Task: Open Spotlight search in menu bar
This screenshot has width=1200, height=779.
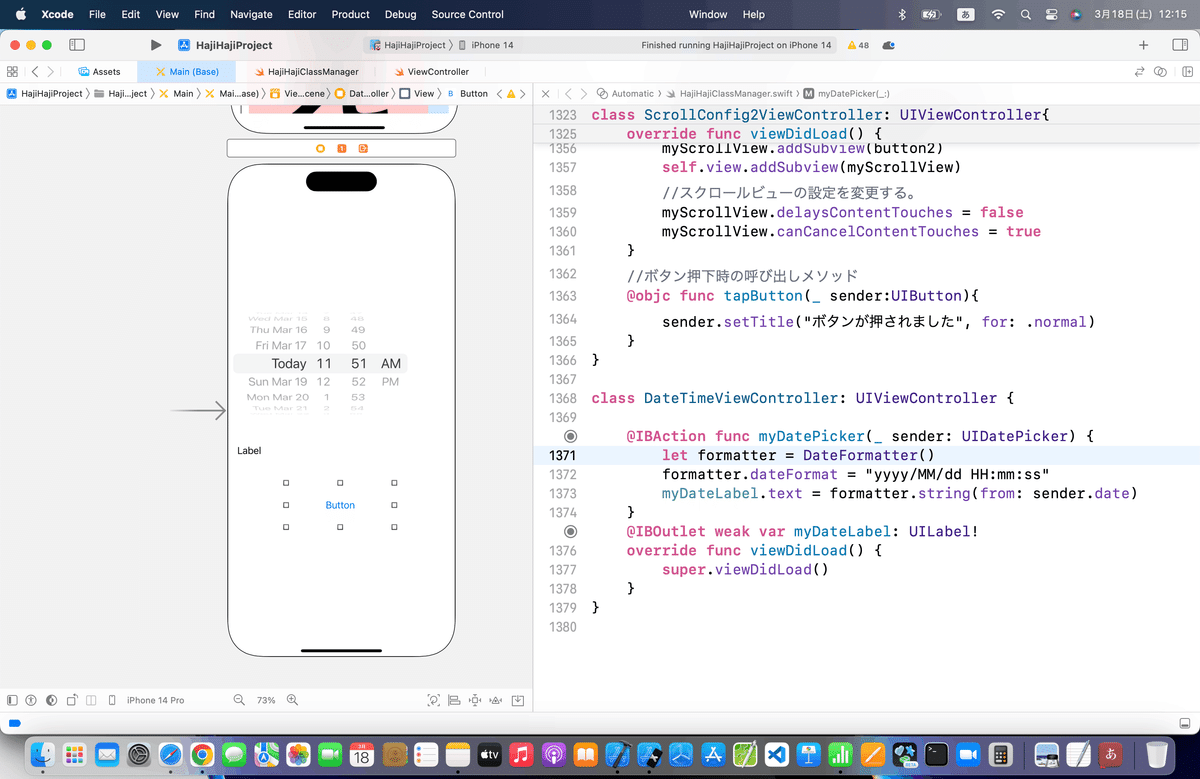Action: pos(1025,15)
